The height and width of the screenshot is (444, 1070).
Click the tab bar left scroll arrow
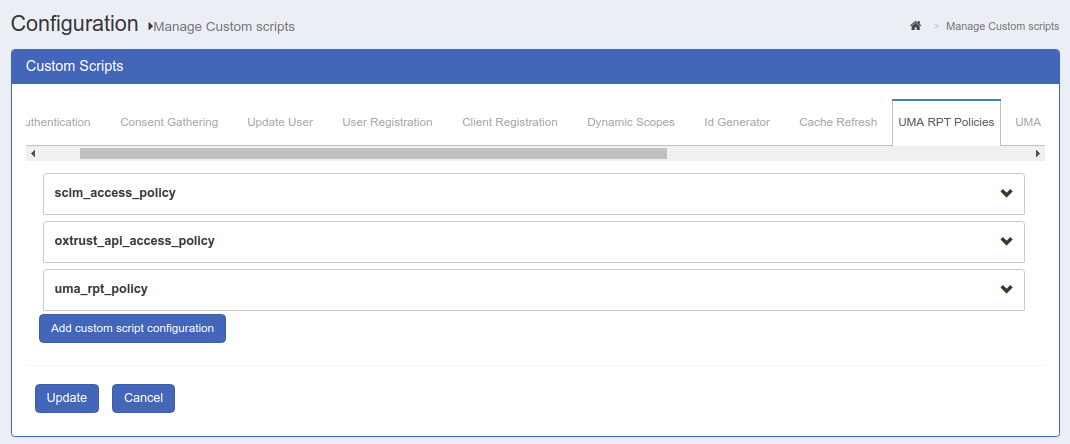click(33, 153)
